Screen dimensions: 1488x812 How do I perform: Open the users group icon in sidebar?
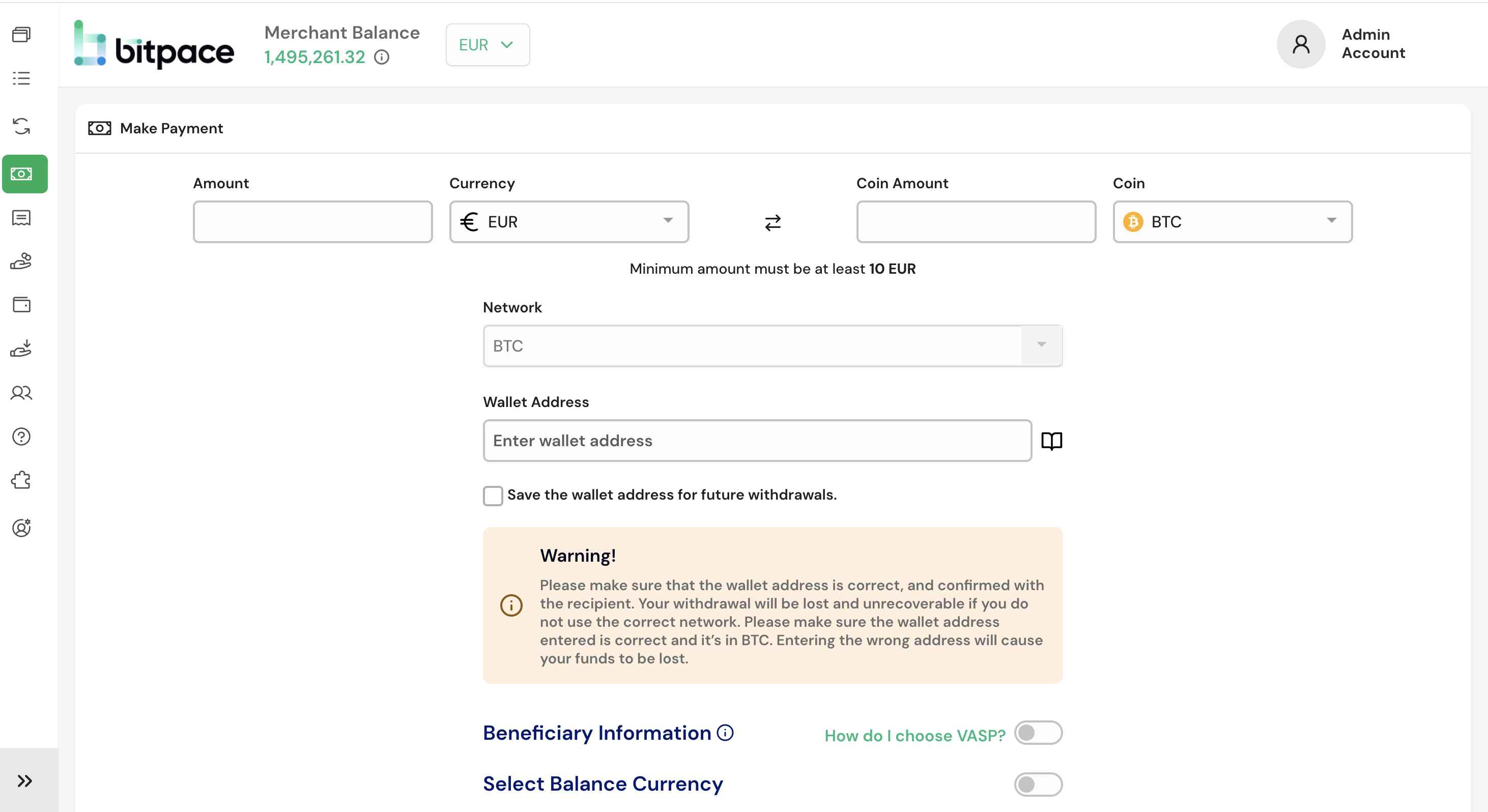click(22, 393)
